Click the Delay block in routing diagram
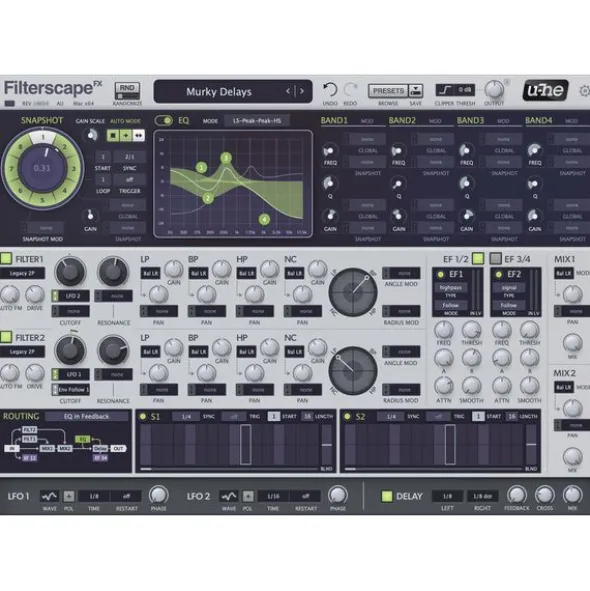Screen dimensions: 590x591 (100, 449)
